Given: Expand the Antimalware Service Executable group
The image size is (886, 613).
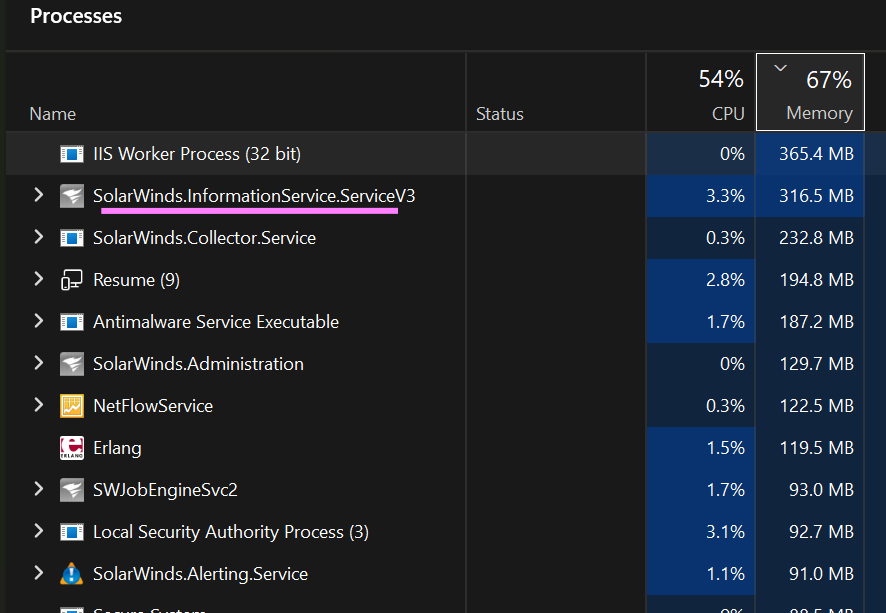Looking at the screenshot, I should 38,321.
